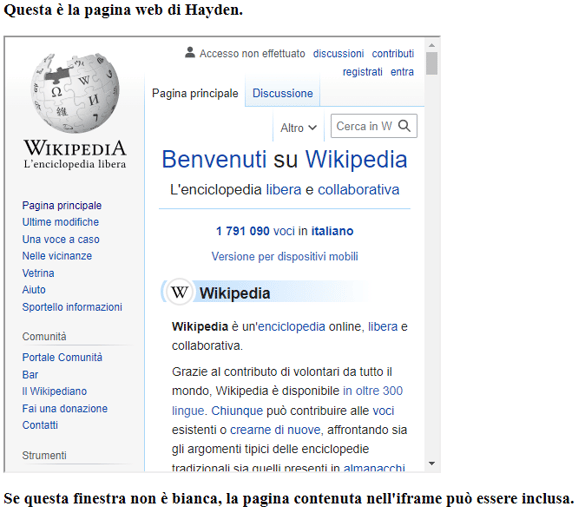Open the discussioni link at top
Screen dimensions: 585x513
(338, 54)
